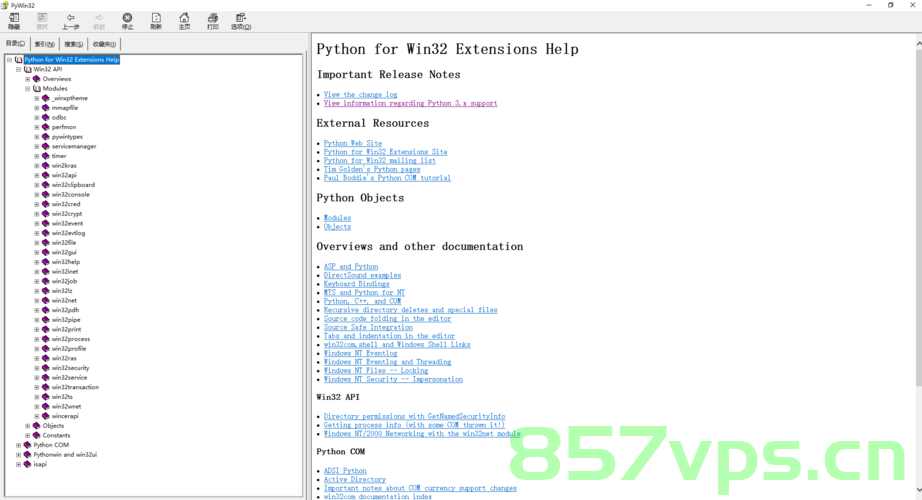Click the book icon beside Overviews
The image size is (922, 500).
[x=36, y=79]
